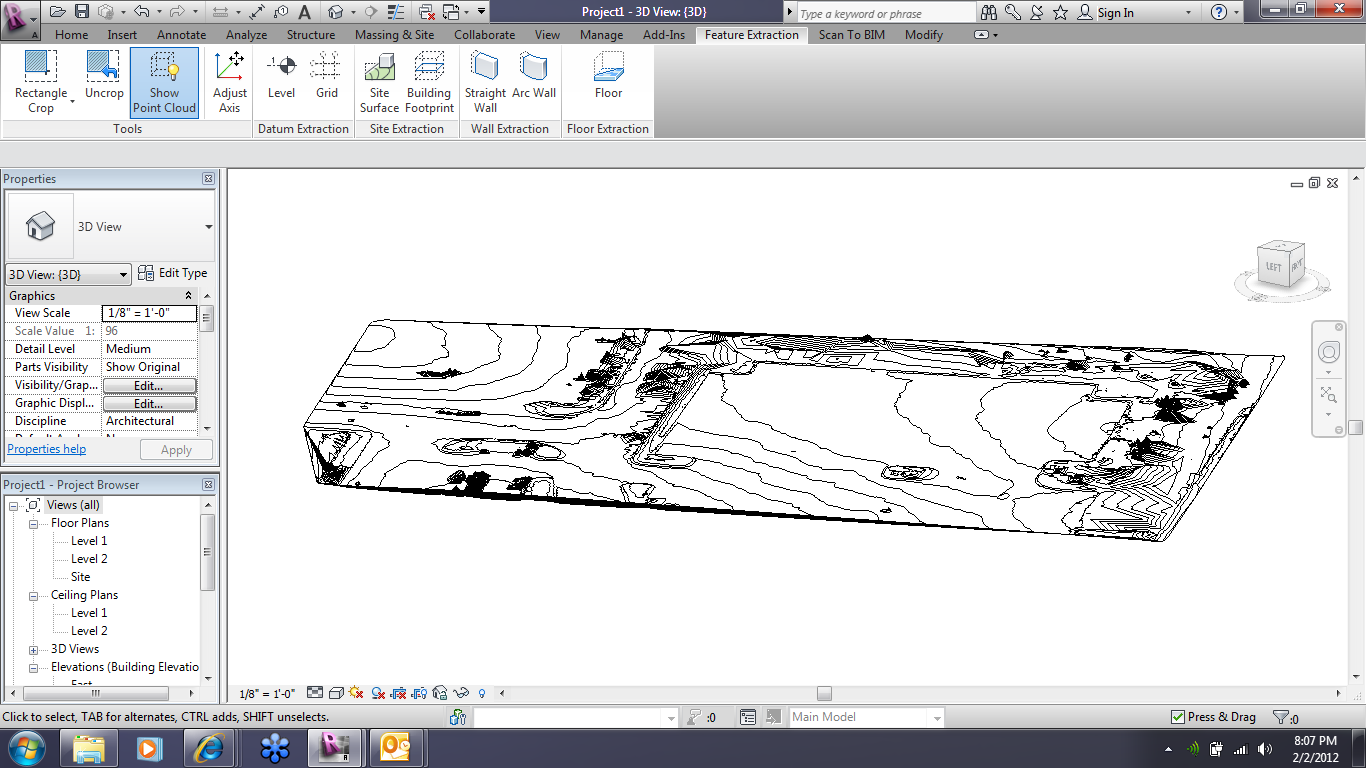Collapse the Floor Plans tree branch

pos(35,522)
